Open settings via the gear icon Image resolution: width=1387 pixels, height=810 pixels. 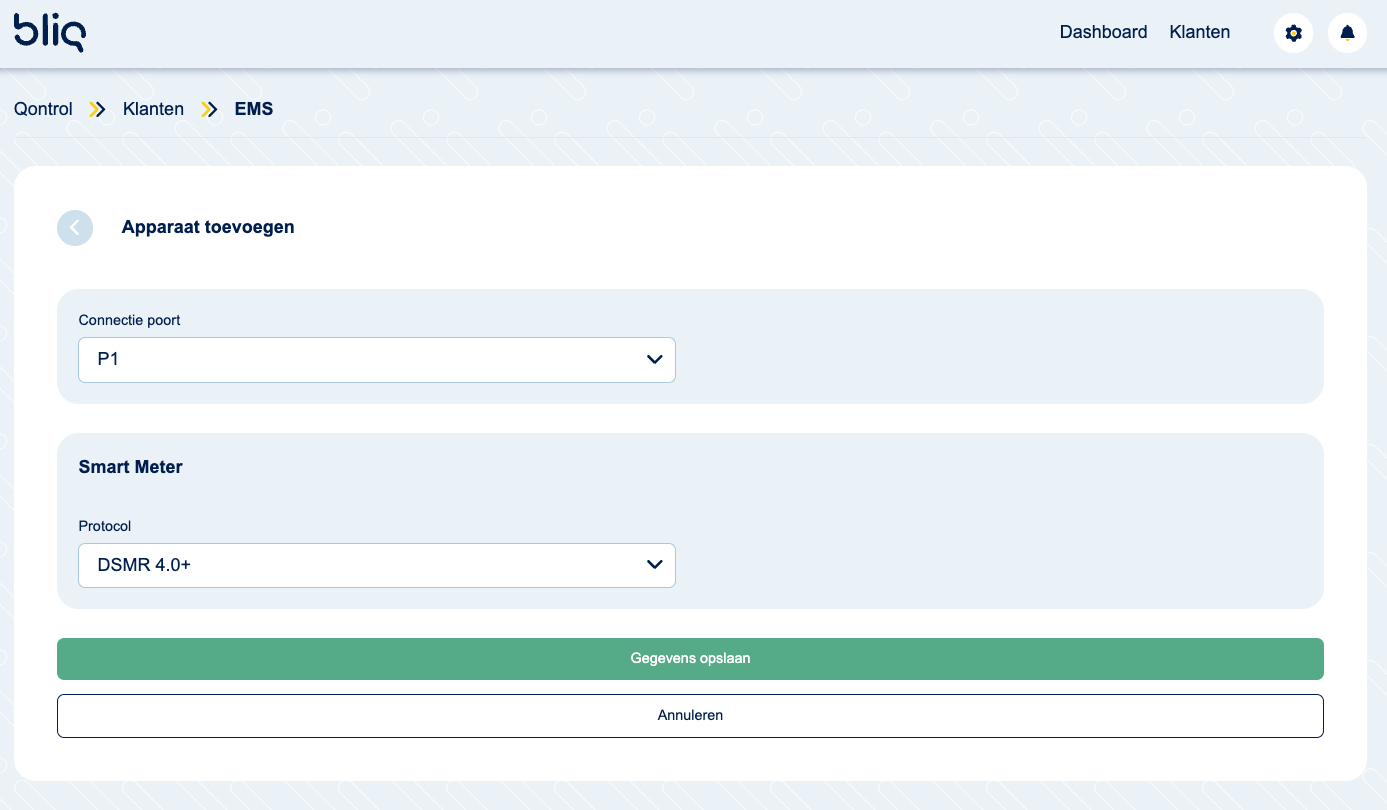[1293, 33]
